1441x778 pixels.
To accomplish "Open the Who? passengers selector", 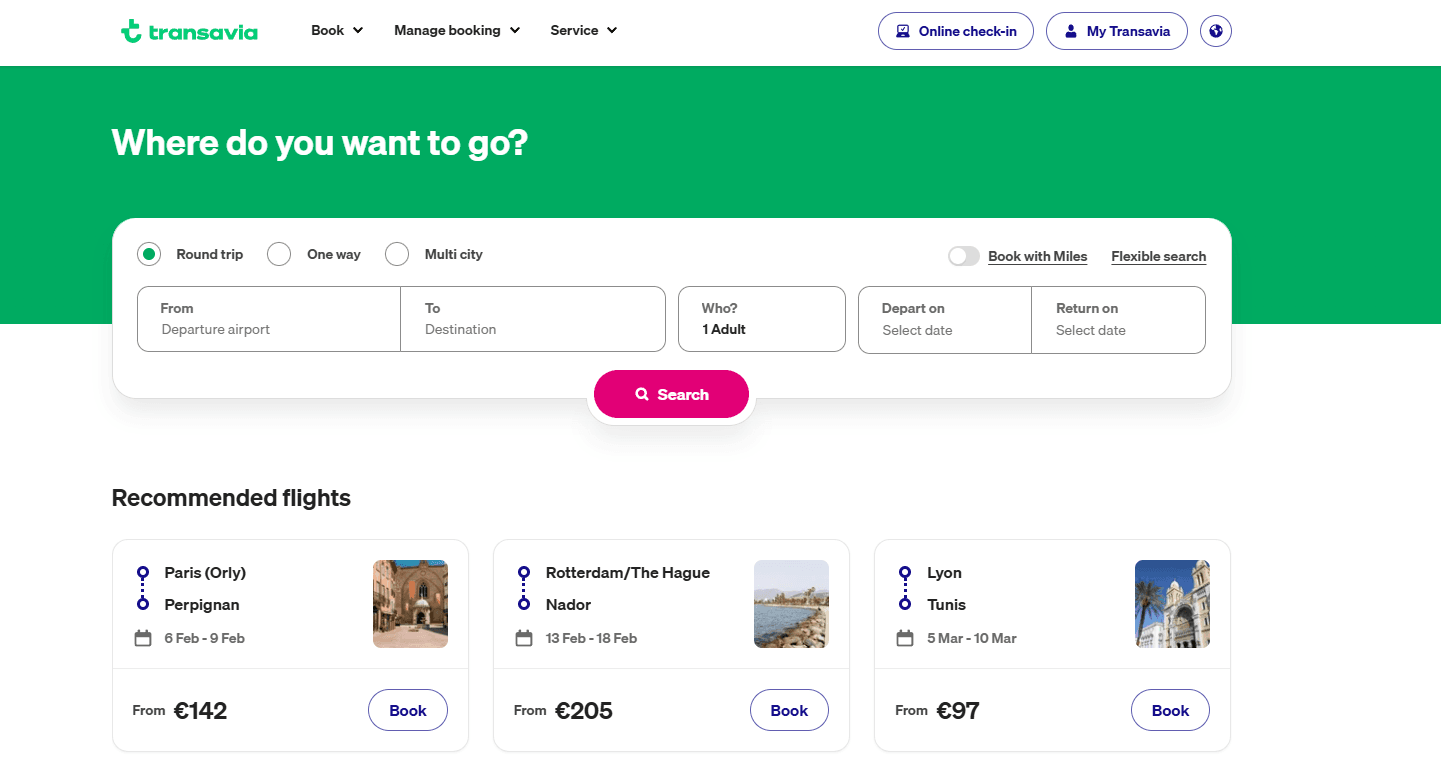I will 762,319.
